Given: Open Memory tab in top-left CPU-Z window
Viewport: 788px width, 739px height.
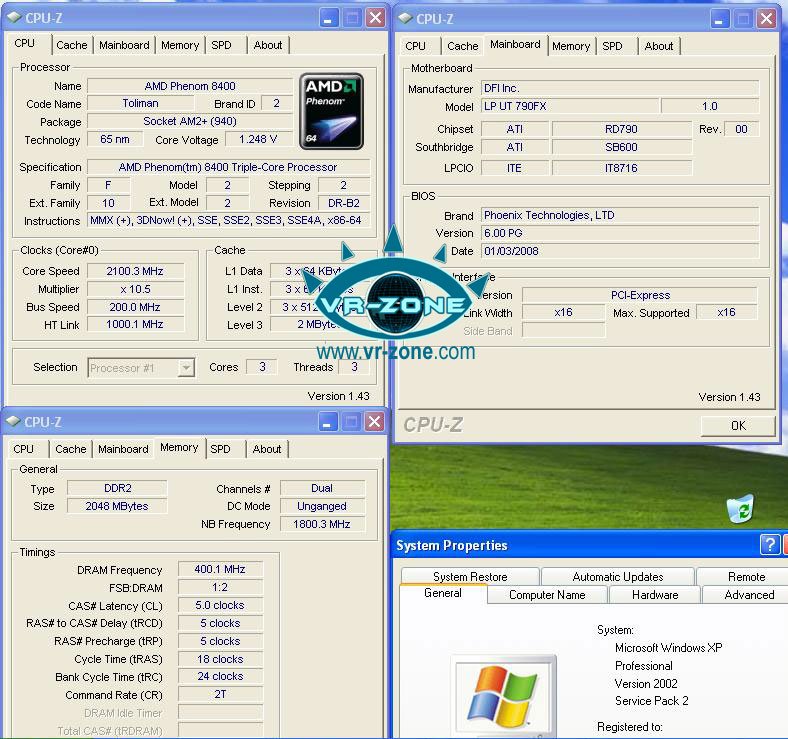Looking at the screenshot, I should (x=180, y=45).
